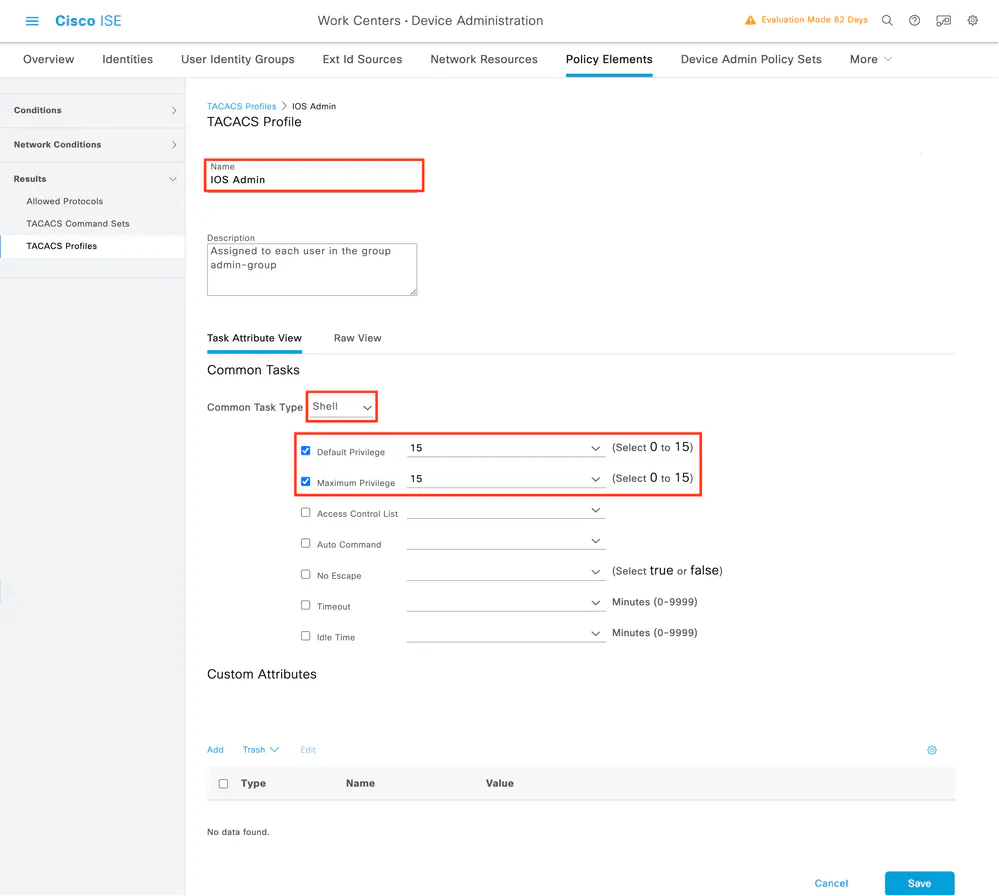Viewport: 999px width, 896px height.
Task: Open the help question mark icon
Action: 914,20
